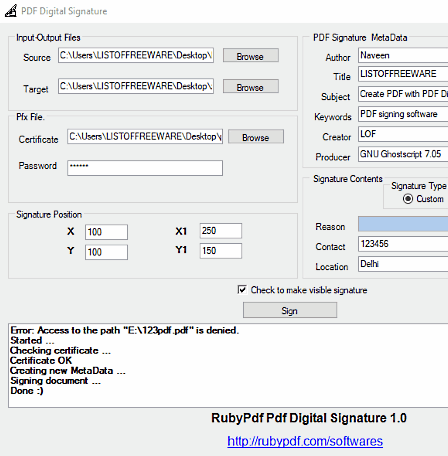
Task: Select the Custom signature type radio
Action: point(408,199)
